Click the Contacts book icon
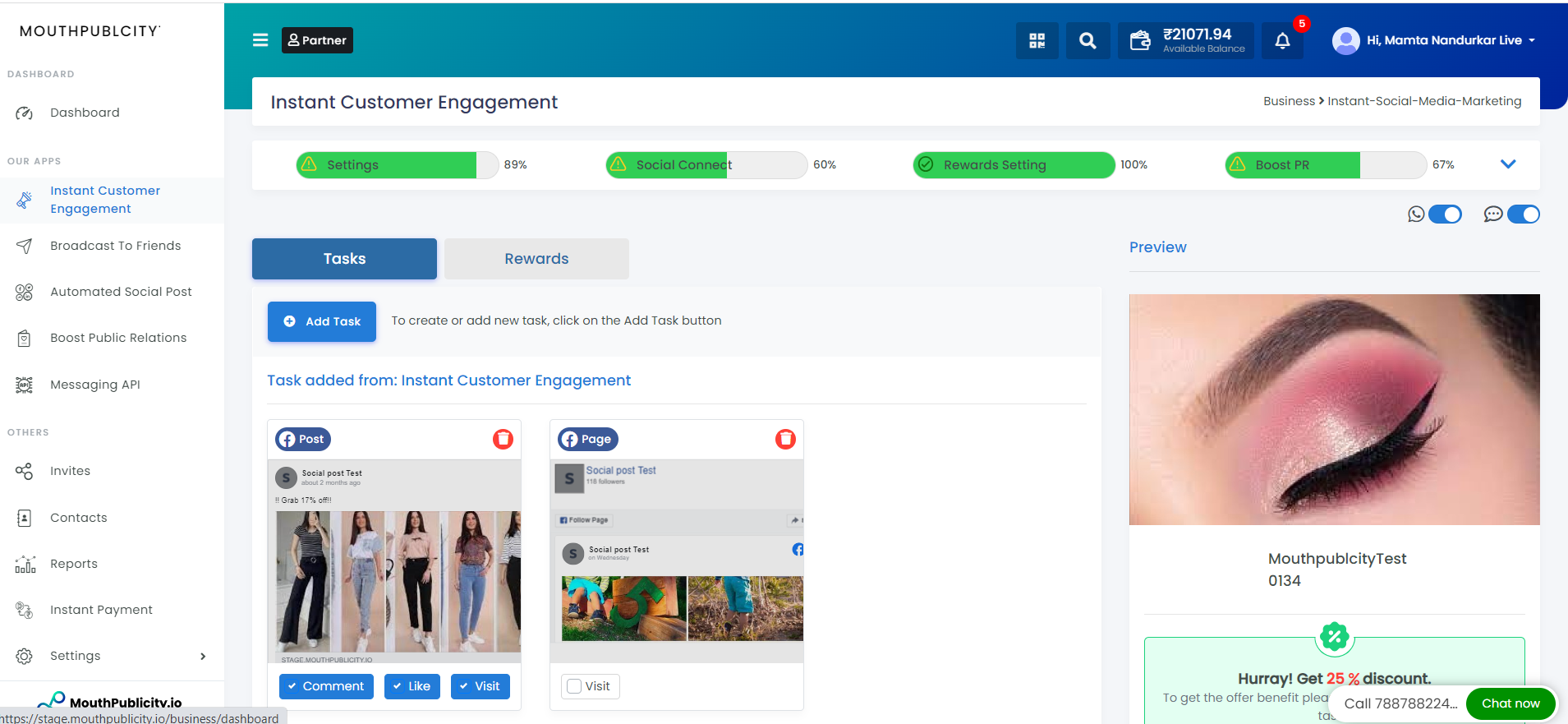This screenshot has height=724, width=1568. pyautogui.click(x=25, y=518)
